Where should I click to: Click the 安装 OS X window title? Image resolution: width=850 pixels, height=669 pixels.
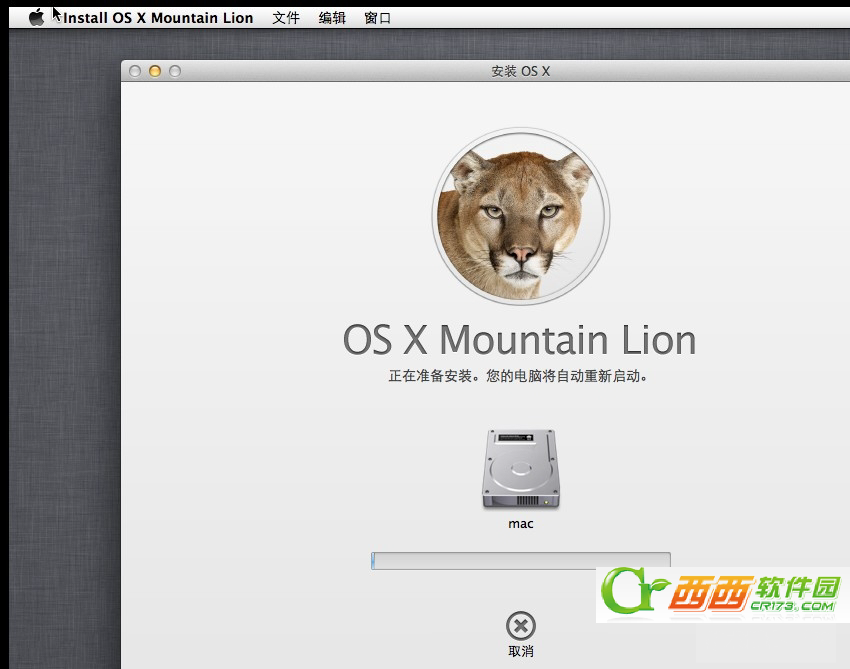click(520, 71)
